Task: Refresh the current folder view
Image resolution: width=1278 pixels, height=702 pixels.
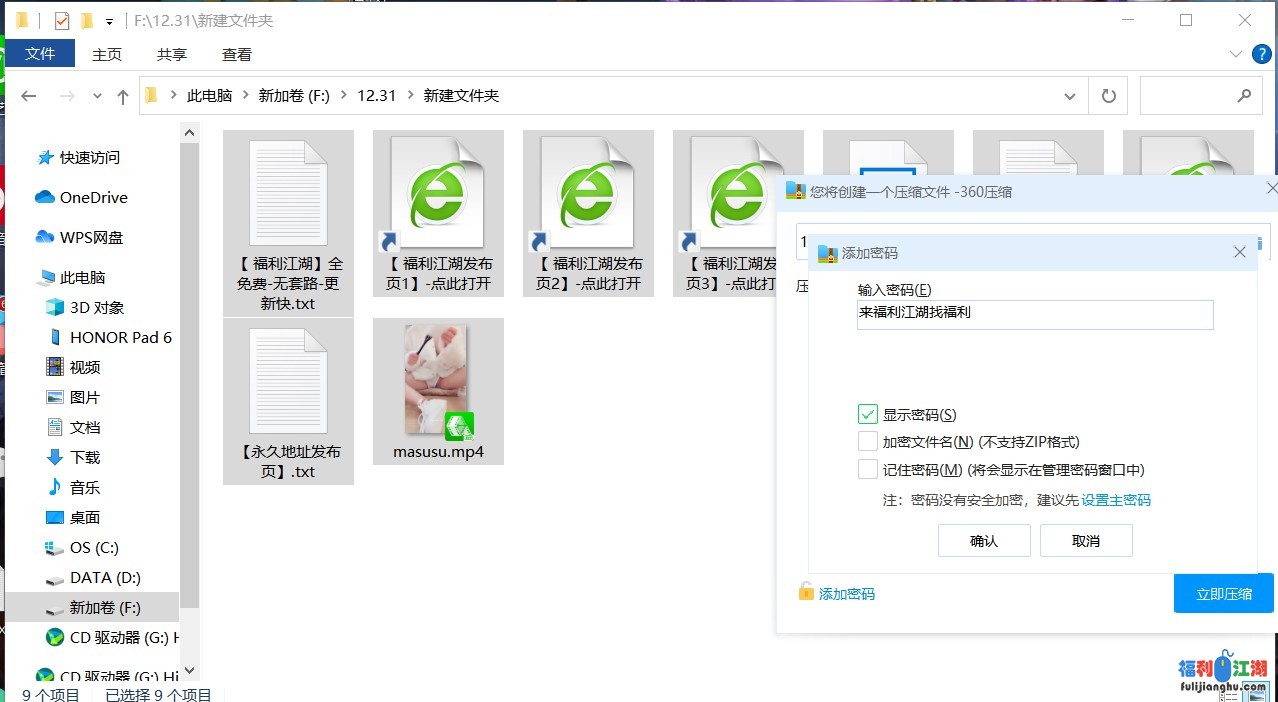Action: [x=1108, y=96]
